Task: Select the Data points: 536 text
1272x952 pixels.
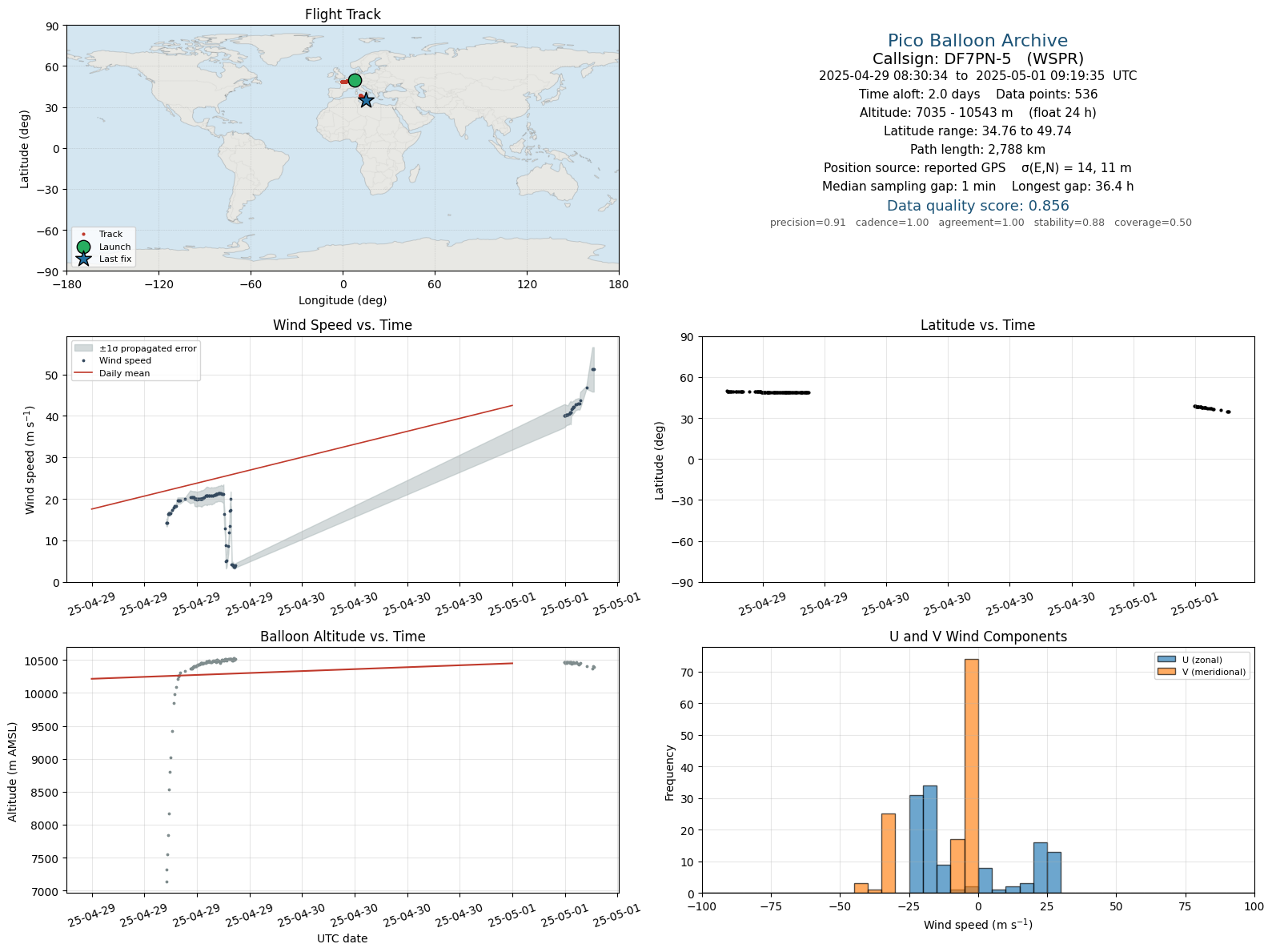Action: 1047,94
